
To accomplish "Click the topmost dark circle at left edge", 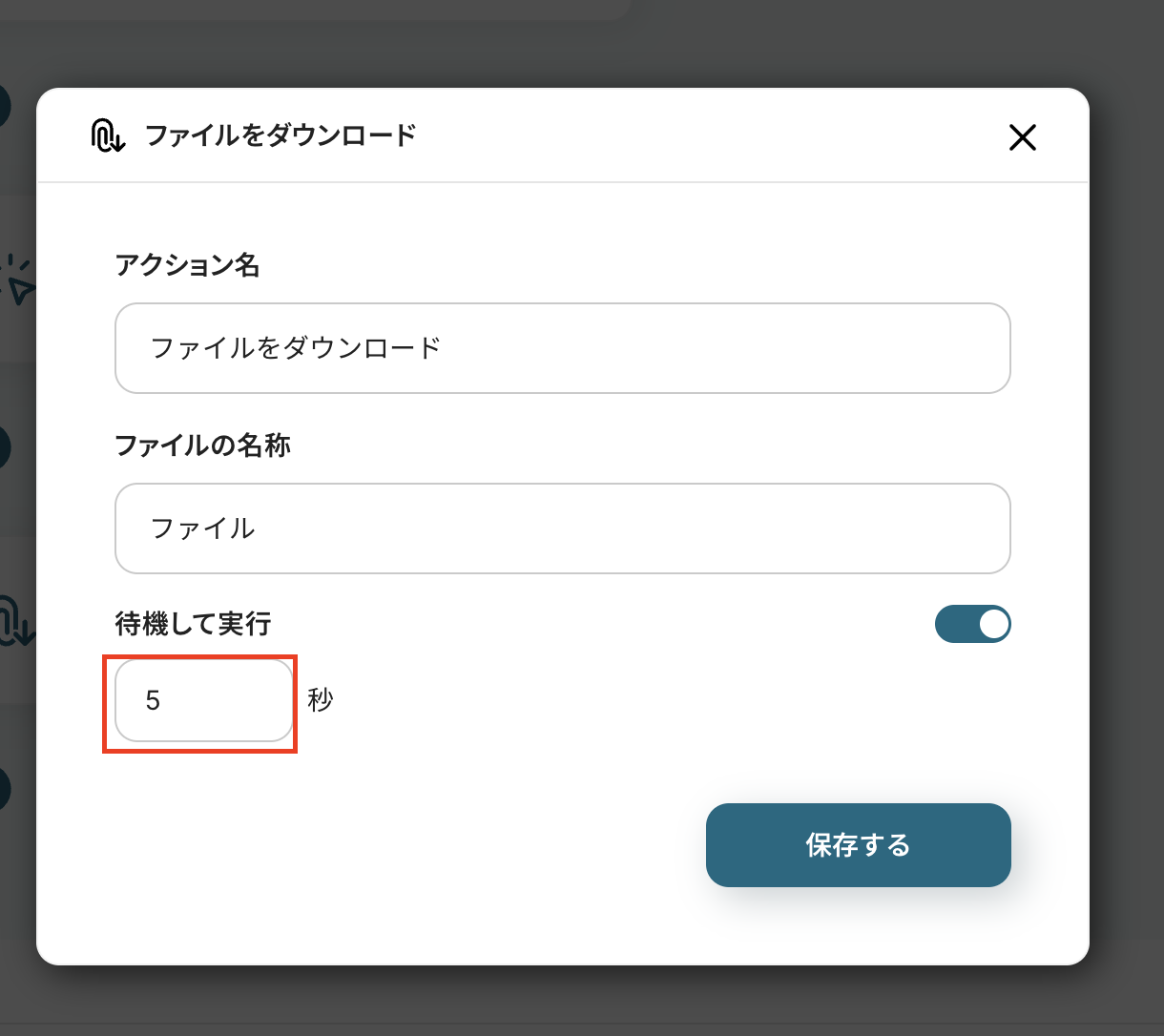I will tap(5, 105).
